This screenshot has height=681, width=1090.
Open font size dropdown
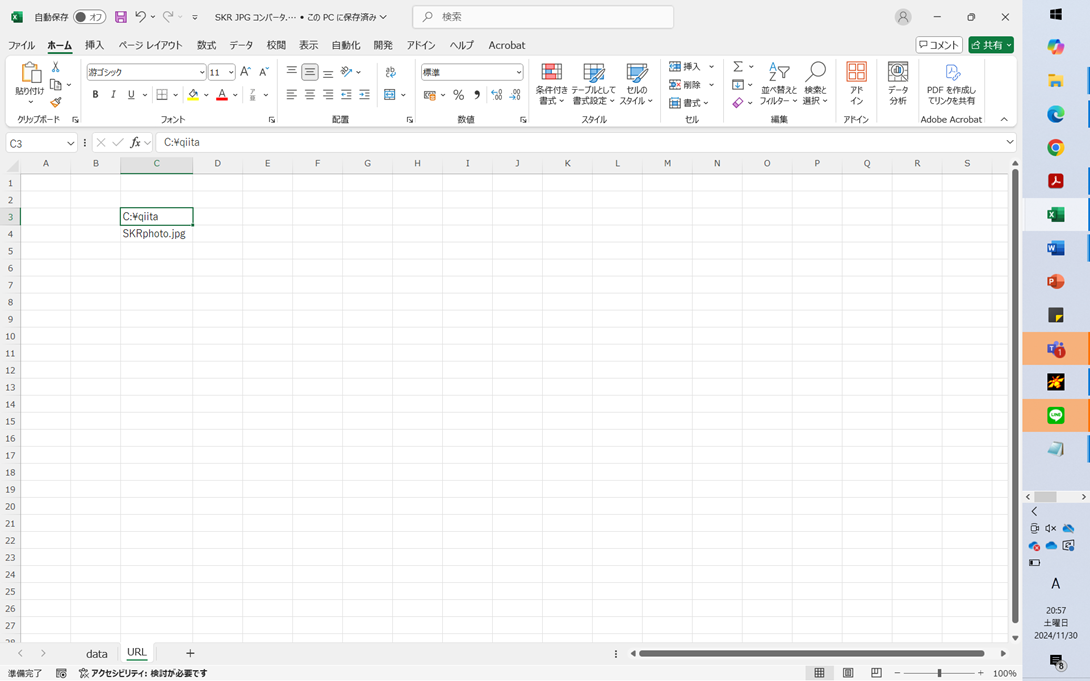coord(231,72)
